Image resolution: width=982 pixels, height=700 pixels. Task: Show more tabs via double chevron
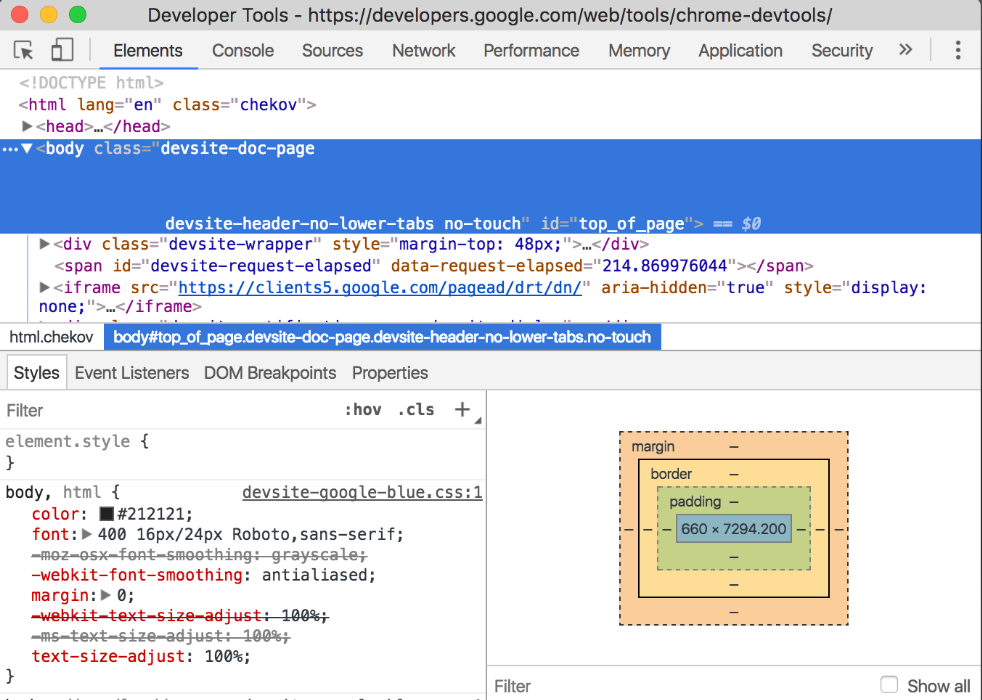pos(905,49)
